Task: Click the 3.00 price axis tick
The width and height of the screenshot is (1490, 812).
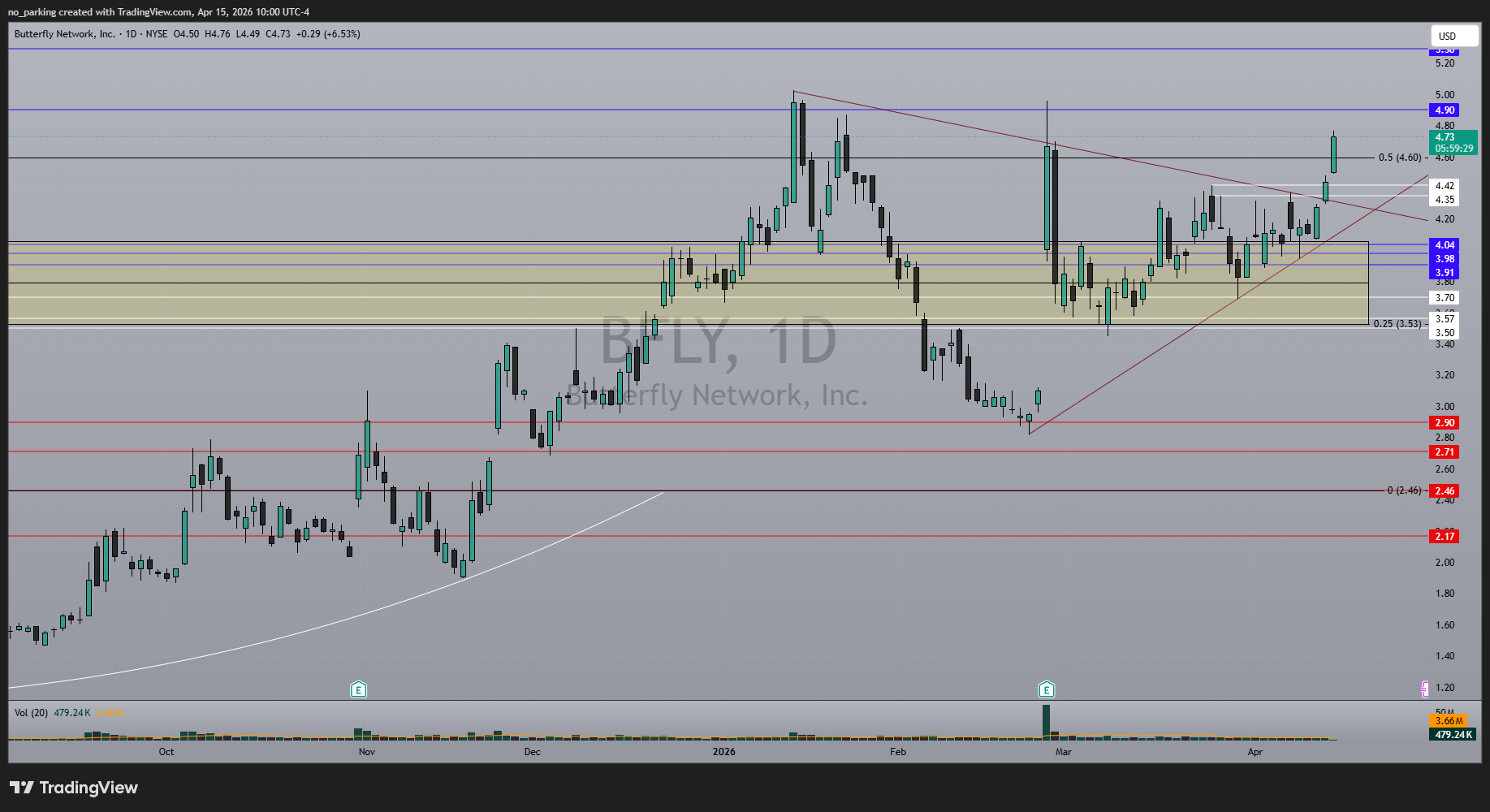Action: coord(1445,407)
